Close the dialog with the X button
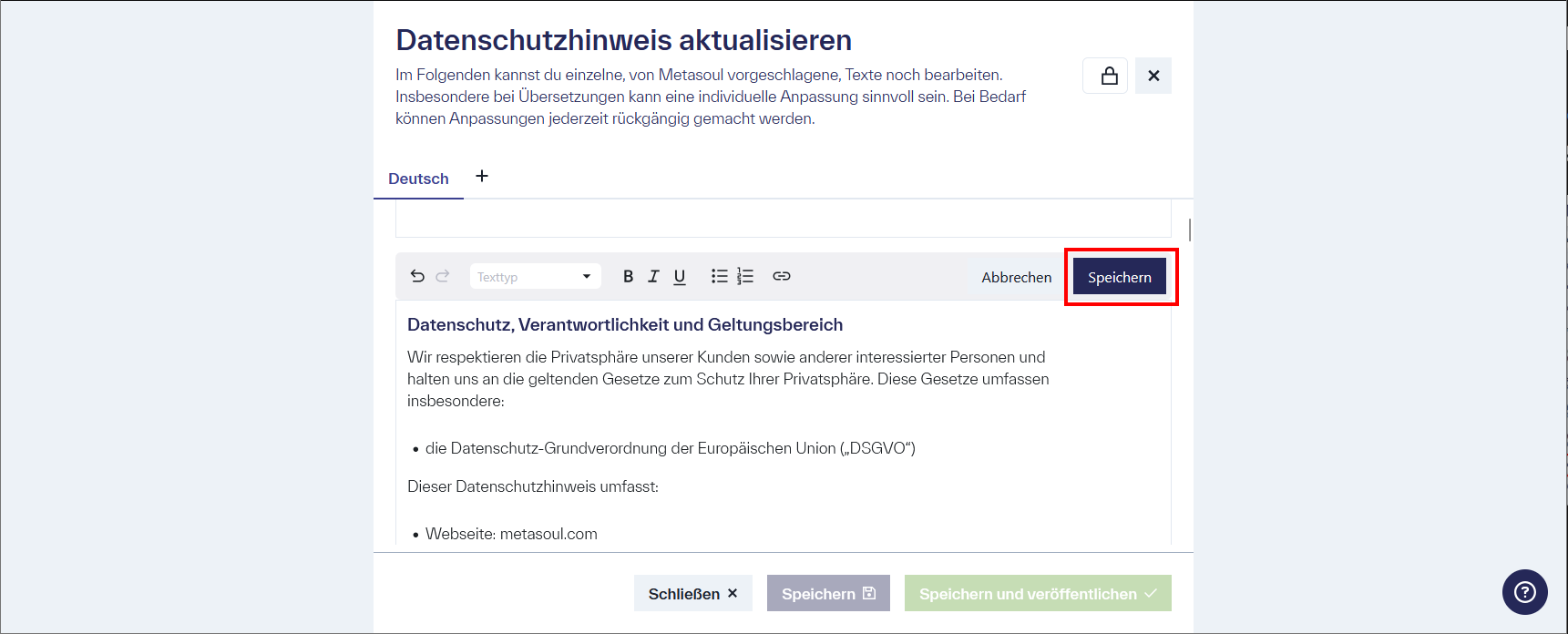 pos(1153,76)
